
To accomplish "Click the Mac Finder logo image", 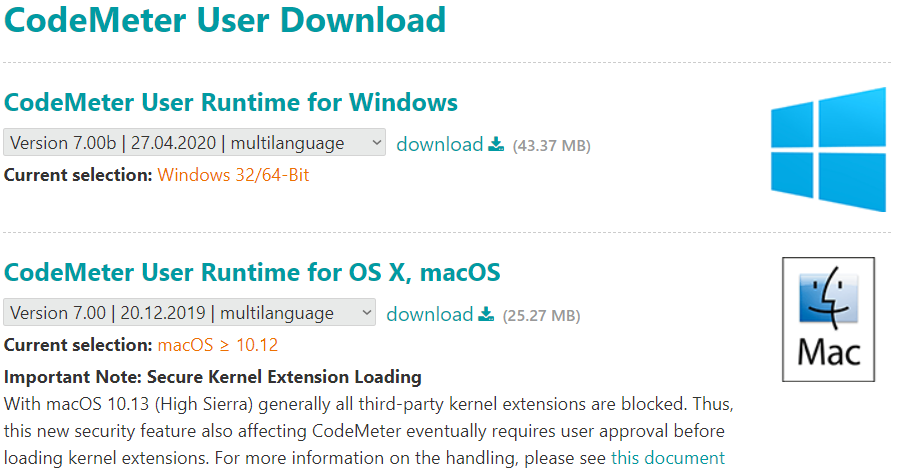I will tap(828, 319).
